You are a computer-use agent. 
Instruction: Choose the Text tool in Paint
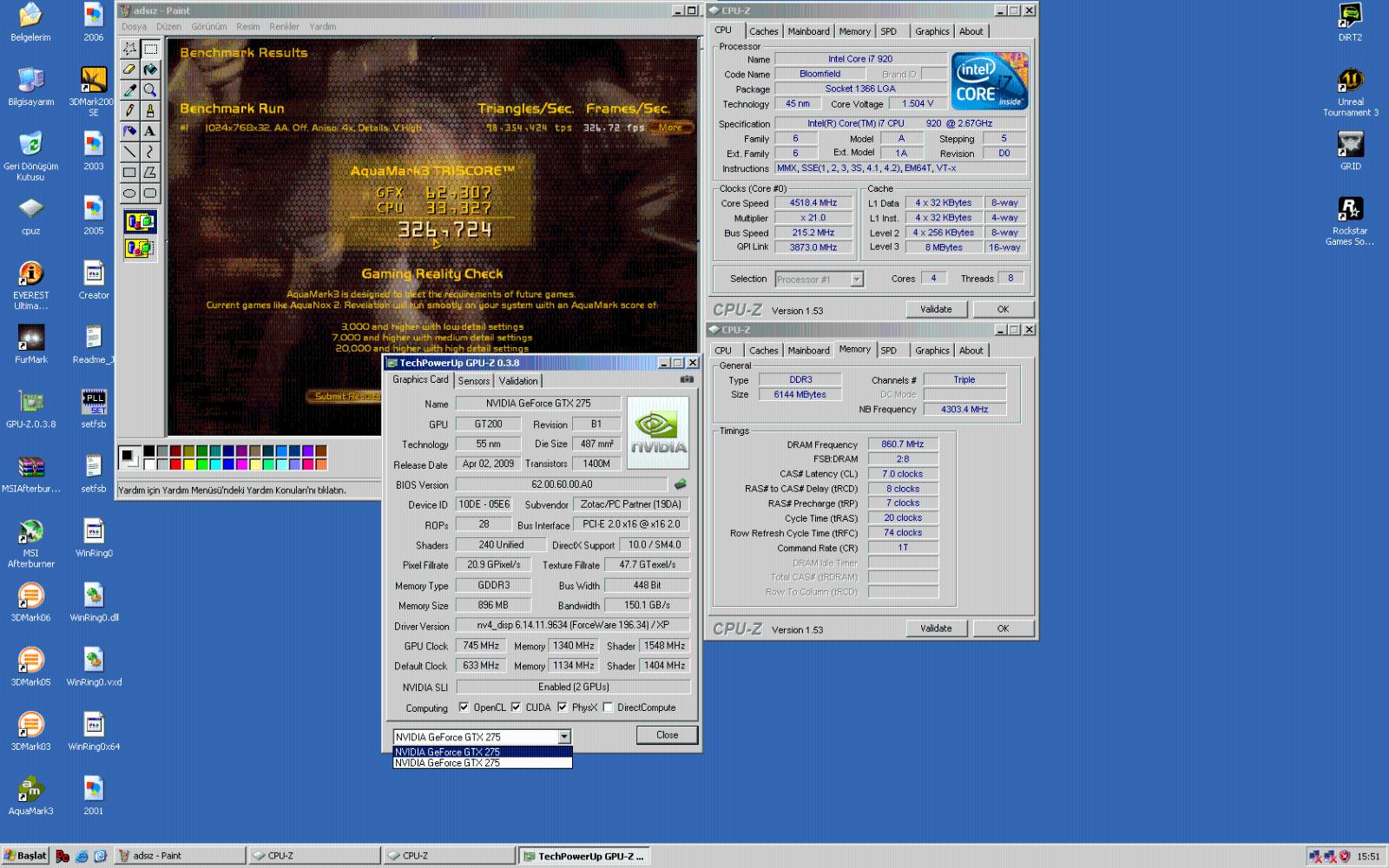pyautogui.click(x=150, y=131)
